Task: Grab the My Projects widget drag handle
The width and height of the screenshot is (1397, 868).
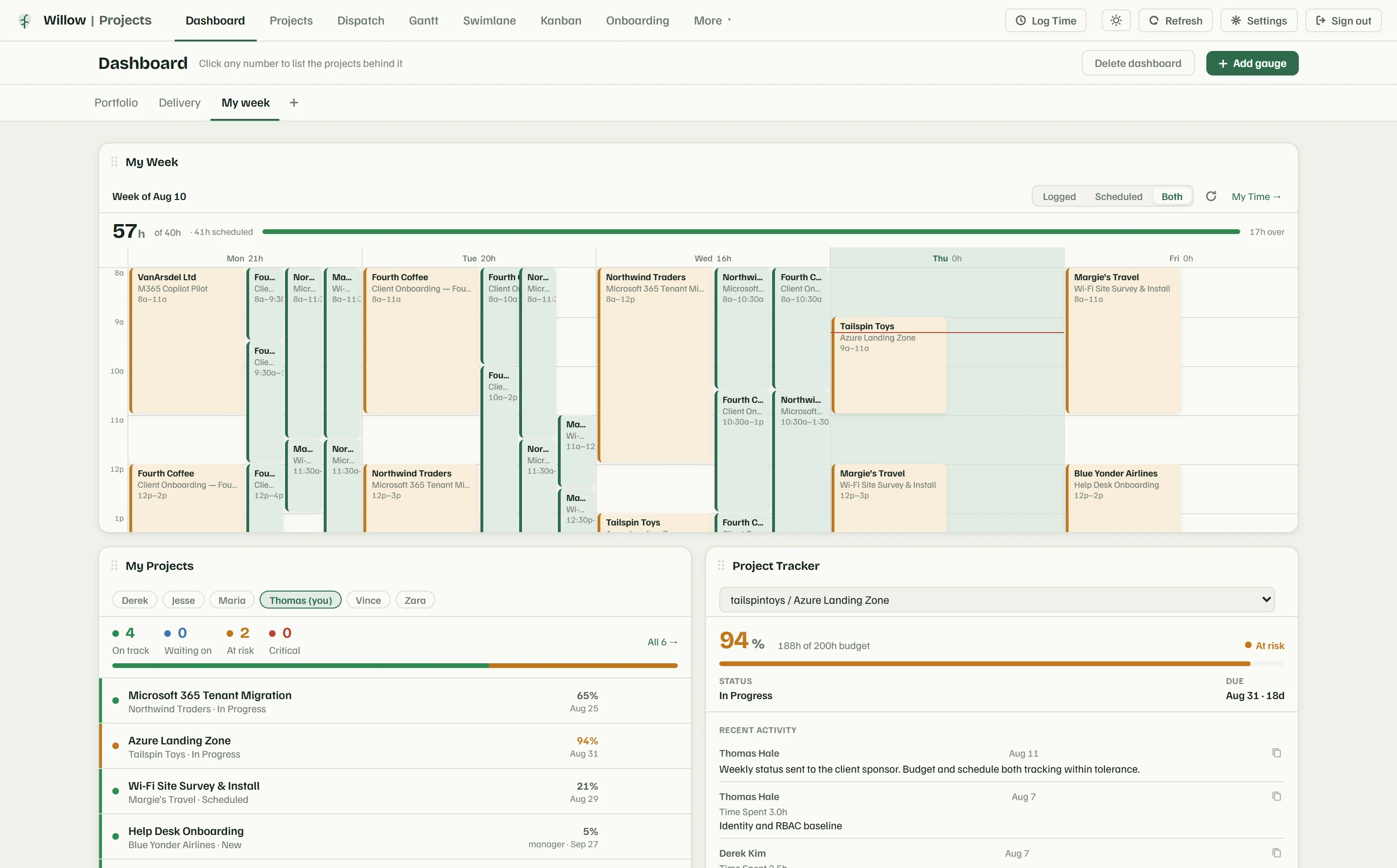Action: [x=114, y=566]
